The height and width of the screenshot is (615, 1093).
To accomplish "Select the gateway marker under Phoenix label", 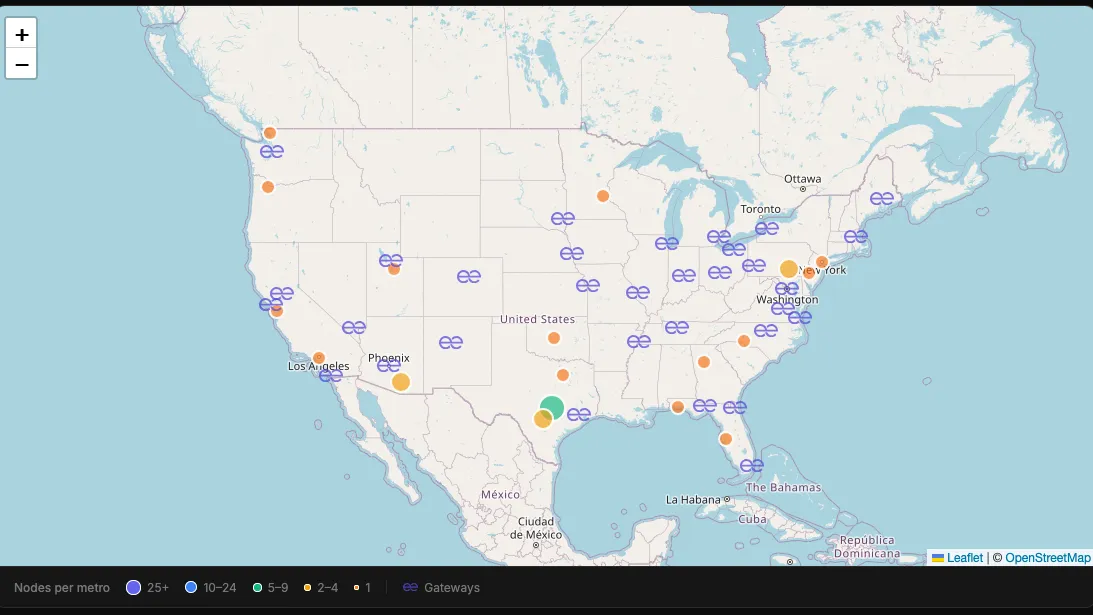I will point(389,365).
